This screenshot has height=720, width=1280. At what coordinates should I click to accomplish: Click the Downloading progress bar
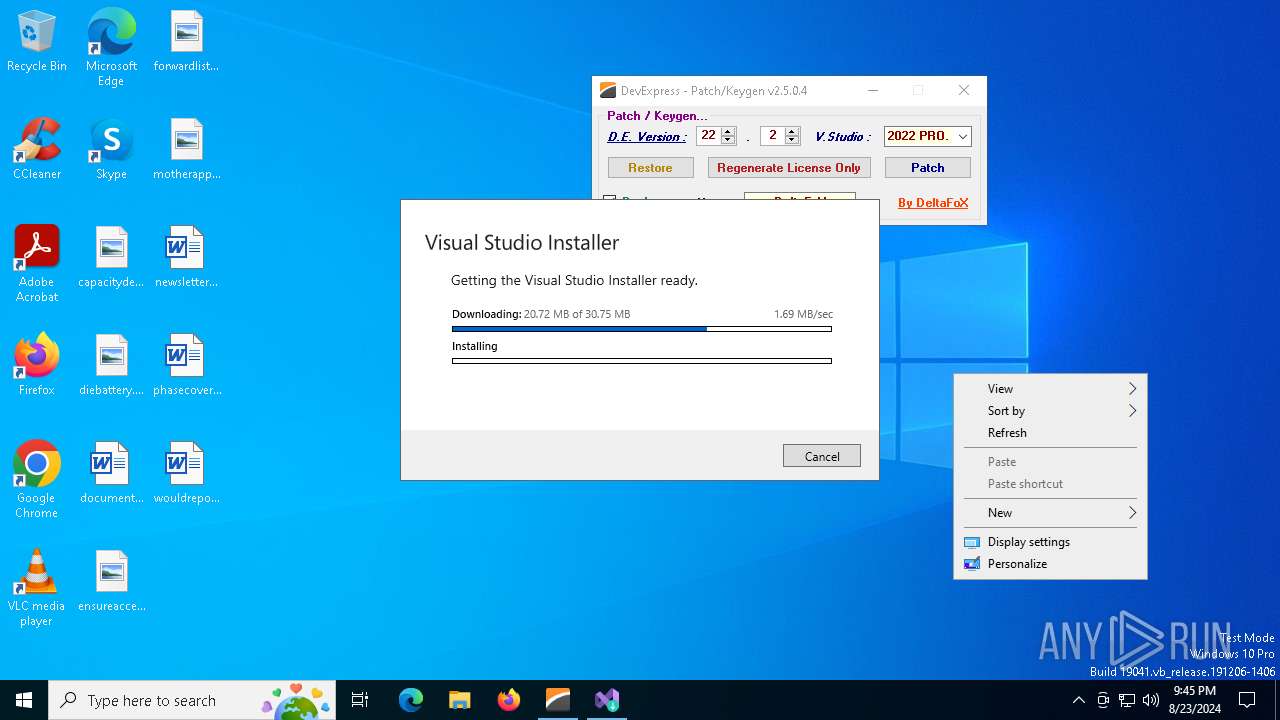(642, 328)
